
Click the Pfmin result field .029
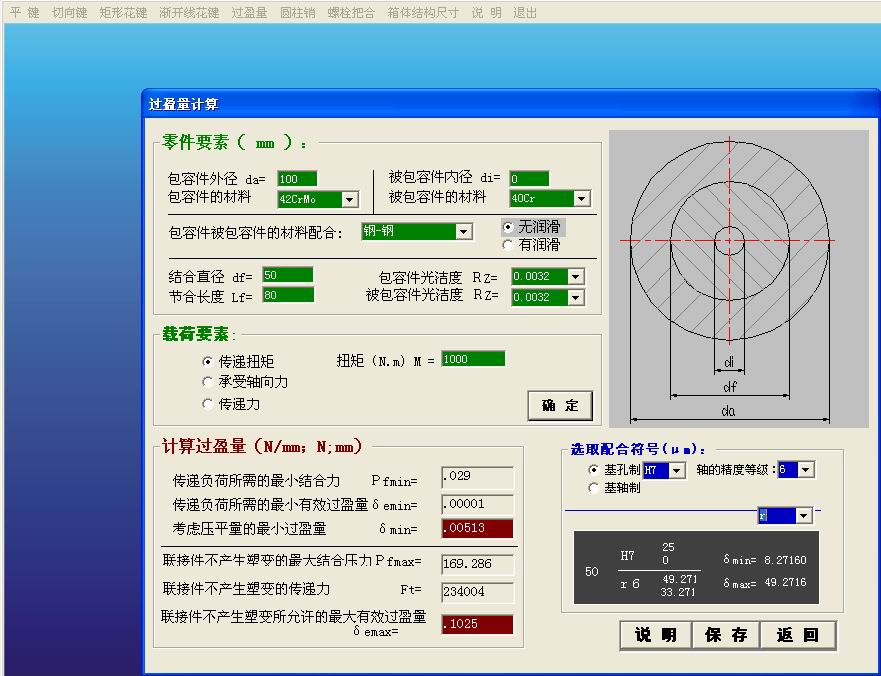478,477
